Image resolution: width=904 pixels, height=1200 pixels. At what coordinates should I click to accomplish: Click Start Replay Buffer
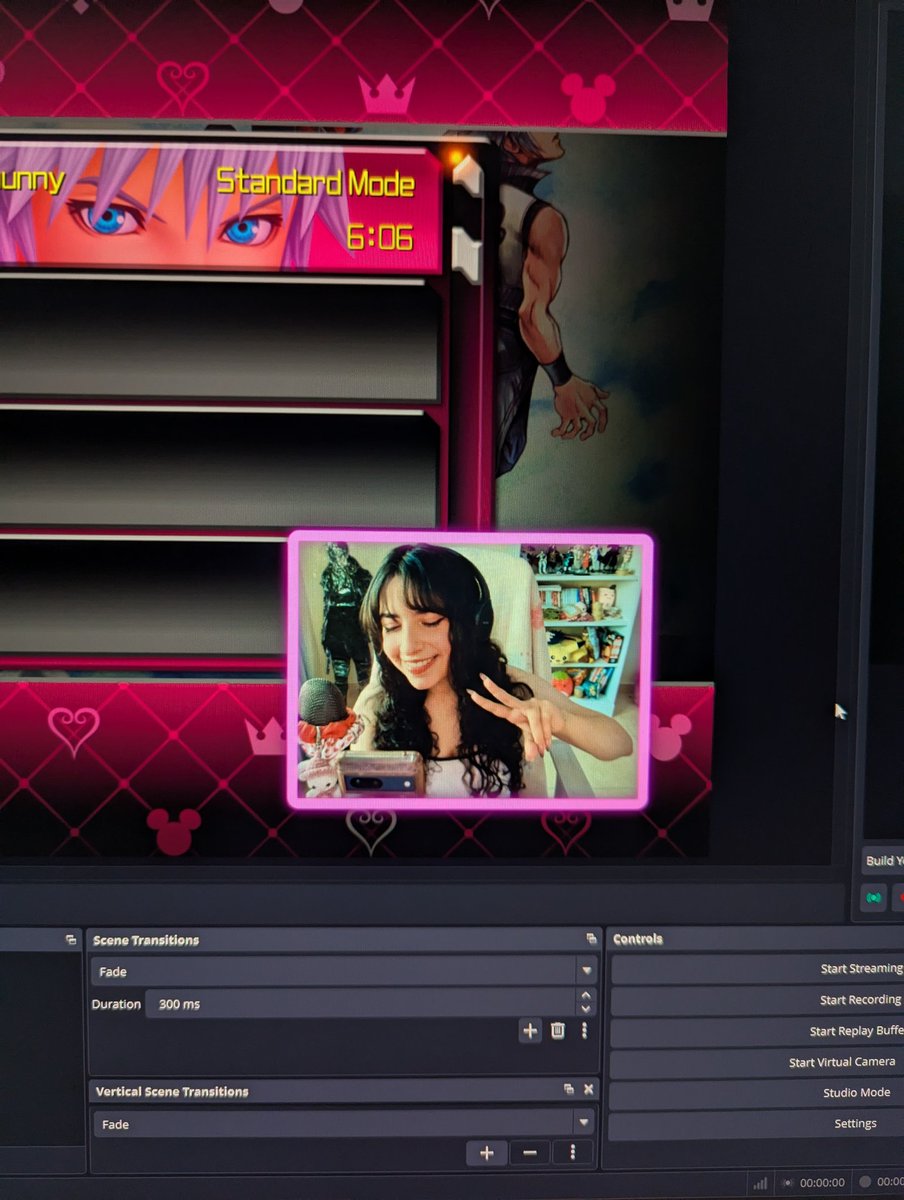click(x=856, y=1031)
